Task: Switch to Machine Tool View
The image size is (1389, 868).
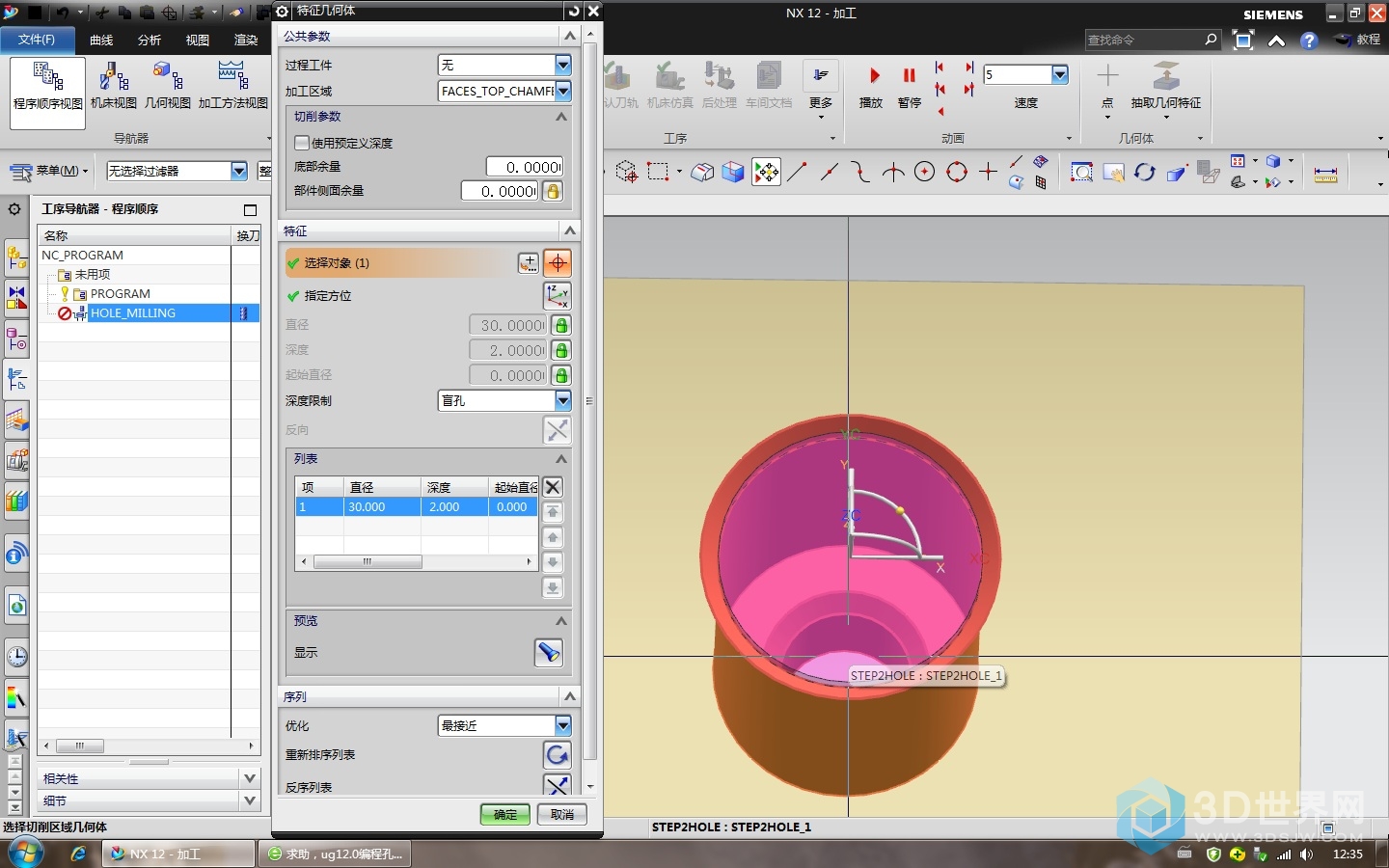Action: 114,85
